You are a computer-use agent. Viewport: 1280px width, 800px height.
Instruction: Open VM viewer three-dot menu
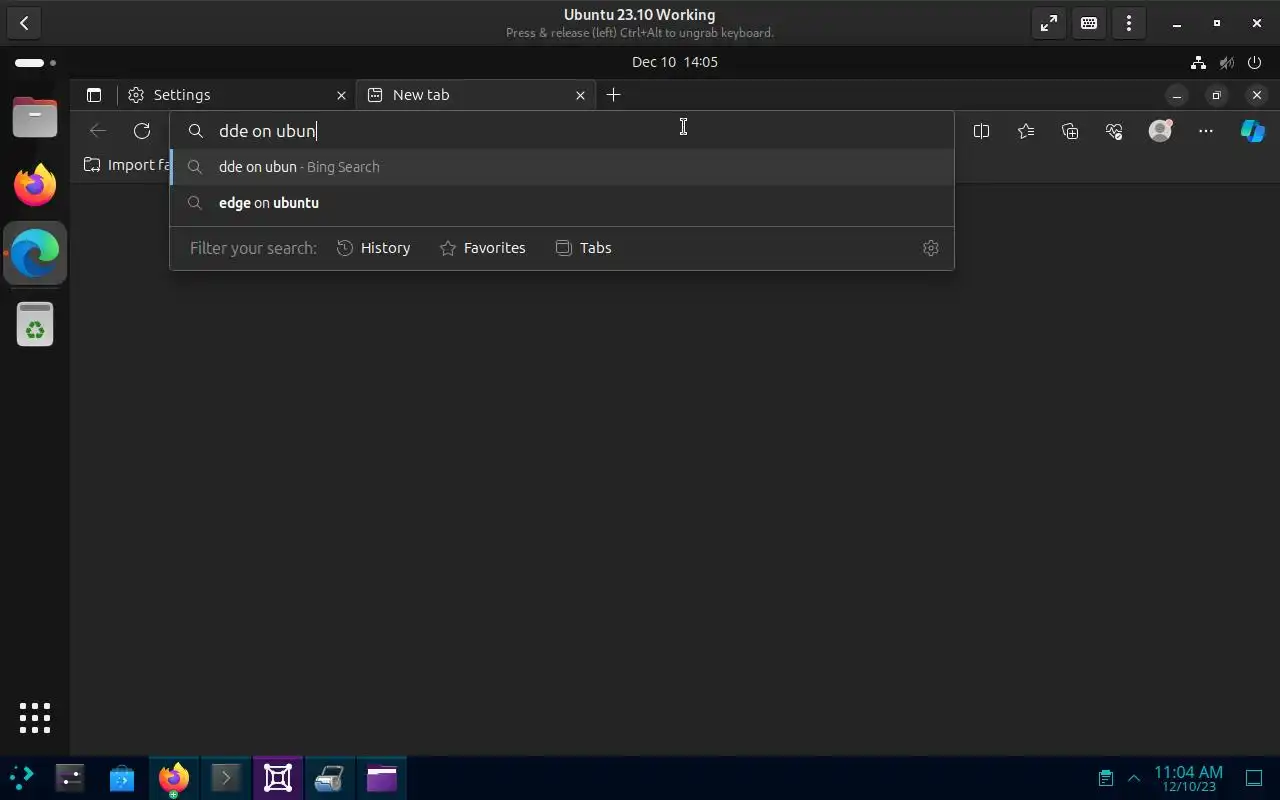point(1129,23)
